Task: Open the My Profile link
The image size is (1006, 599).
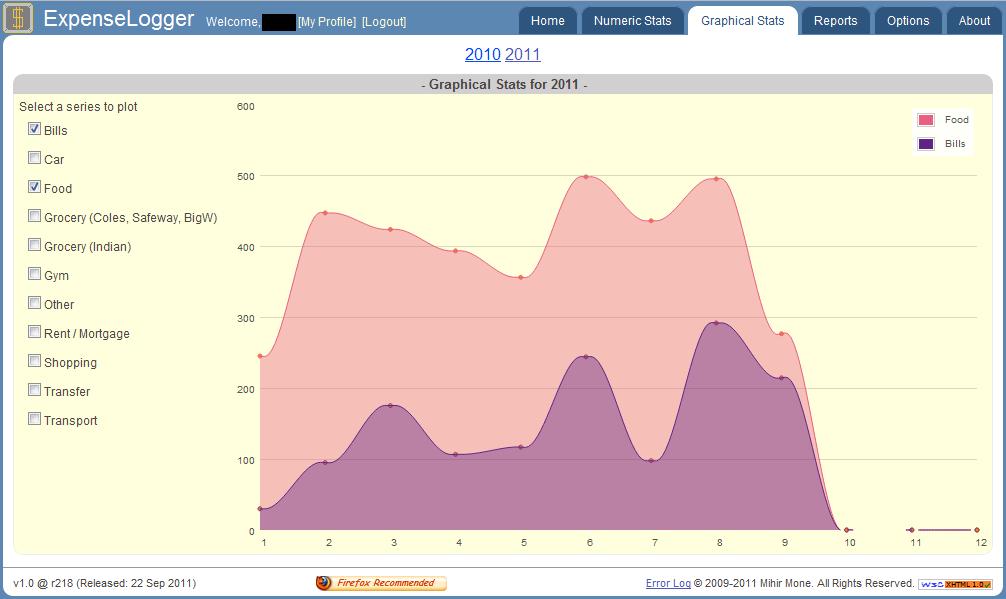Action: [327, 22]
